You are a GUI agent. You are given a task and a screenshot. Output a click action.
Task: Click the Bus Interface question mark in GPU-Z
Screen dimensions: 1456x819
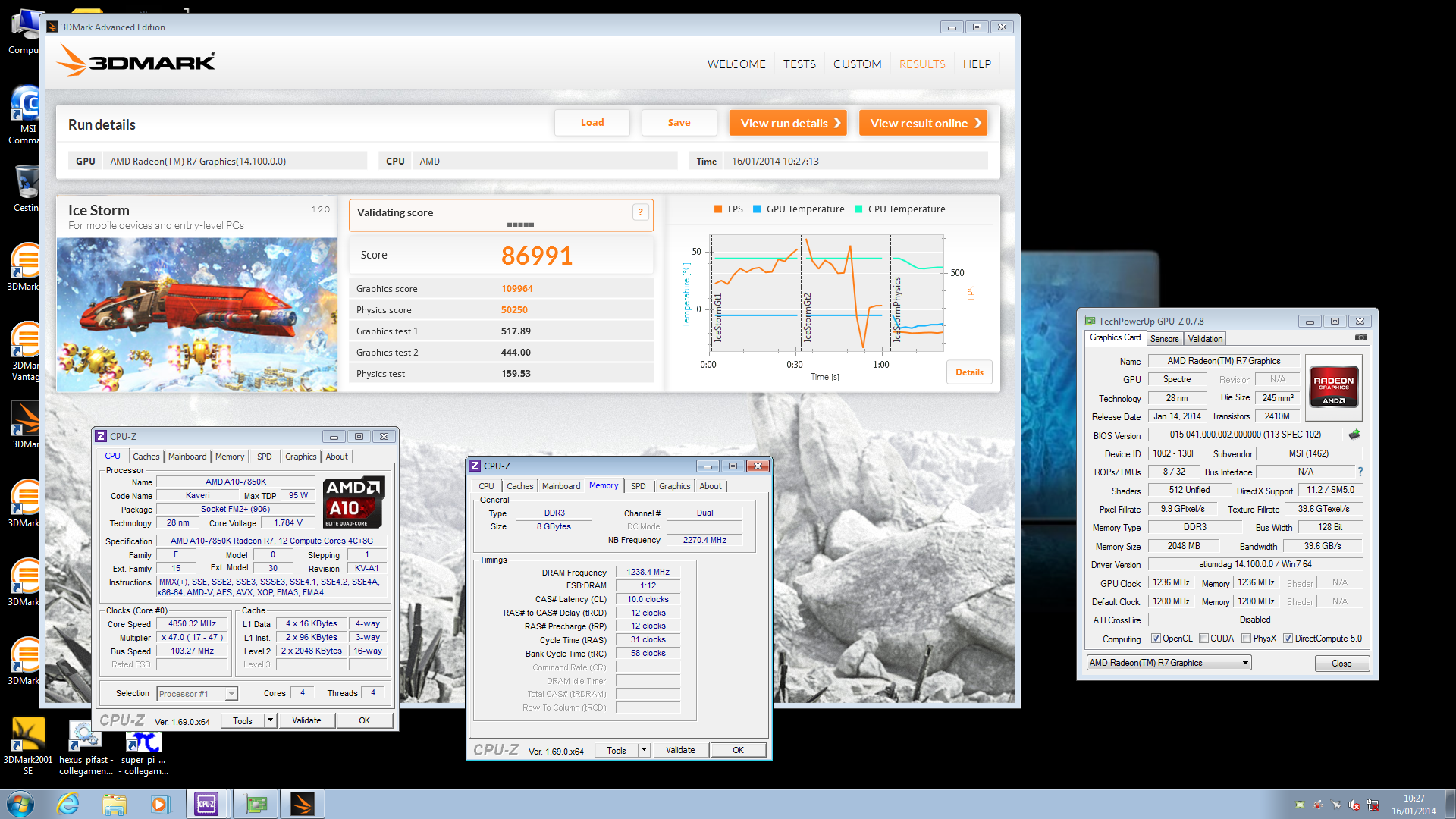[1360, 472]
